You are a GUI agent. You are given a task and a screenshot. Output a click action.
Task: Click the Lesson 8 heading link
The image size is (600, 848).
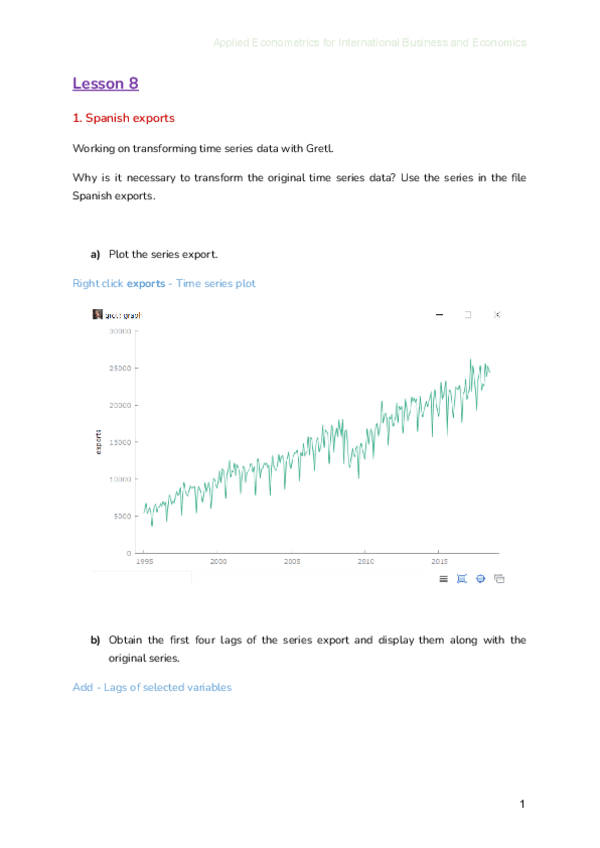pos(105,83)
